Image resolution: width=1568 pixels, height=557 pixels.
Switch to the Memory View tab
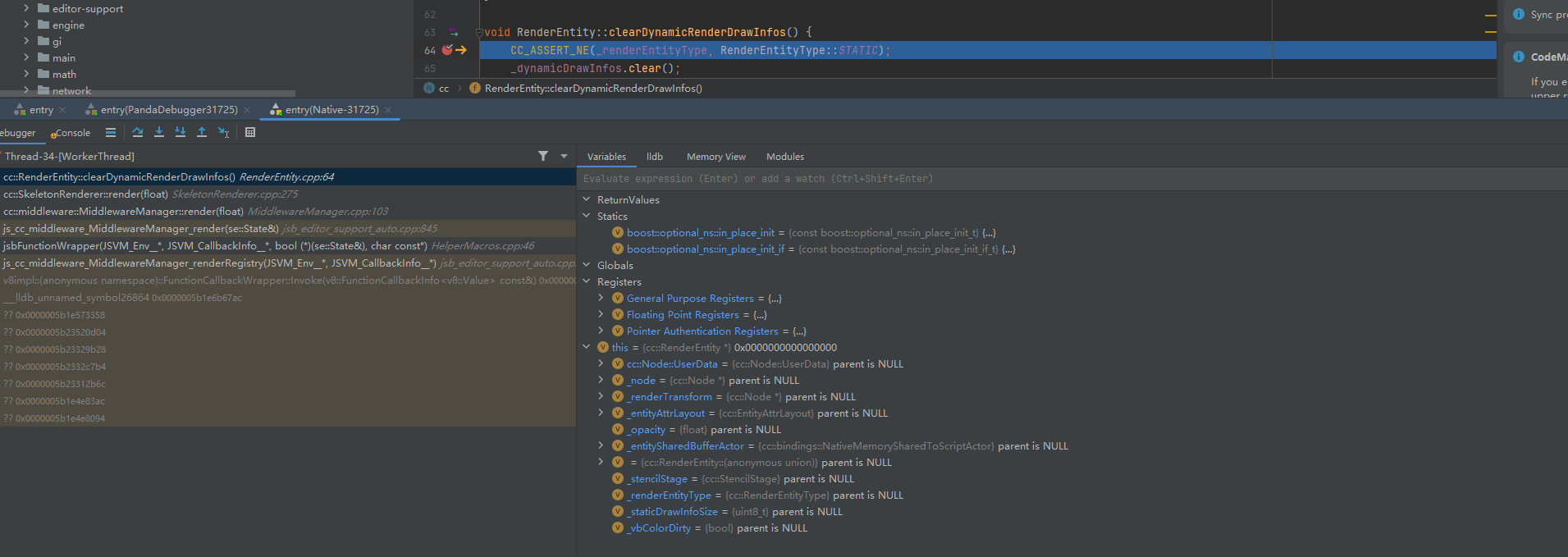(715, 157)
